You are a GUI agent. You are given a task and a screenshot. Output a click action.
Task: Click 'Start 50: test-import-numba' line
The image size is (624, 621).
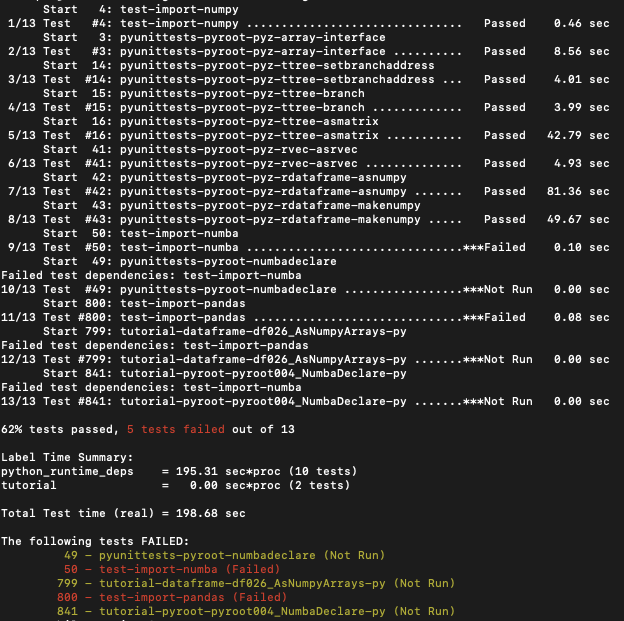(x=140, y=233)
